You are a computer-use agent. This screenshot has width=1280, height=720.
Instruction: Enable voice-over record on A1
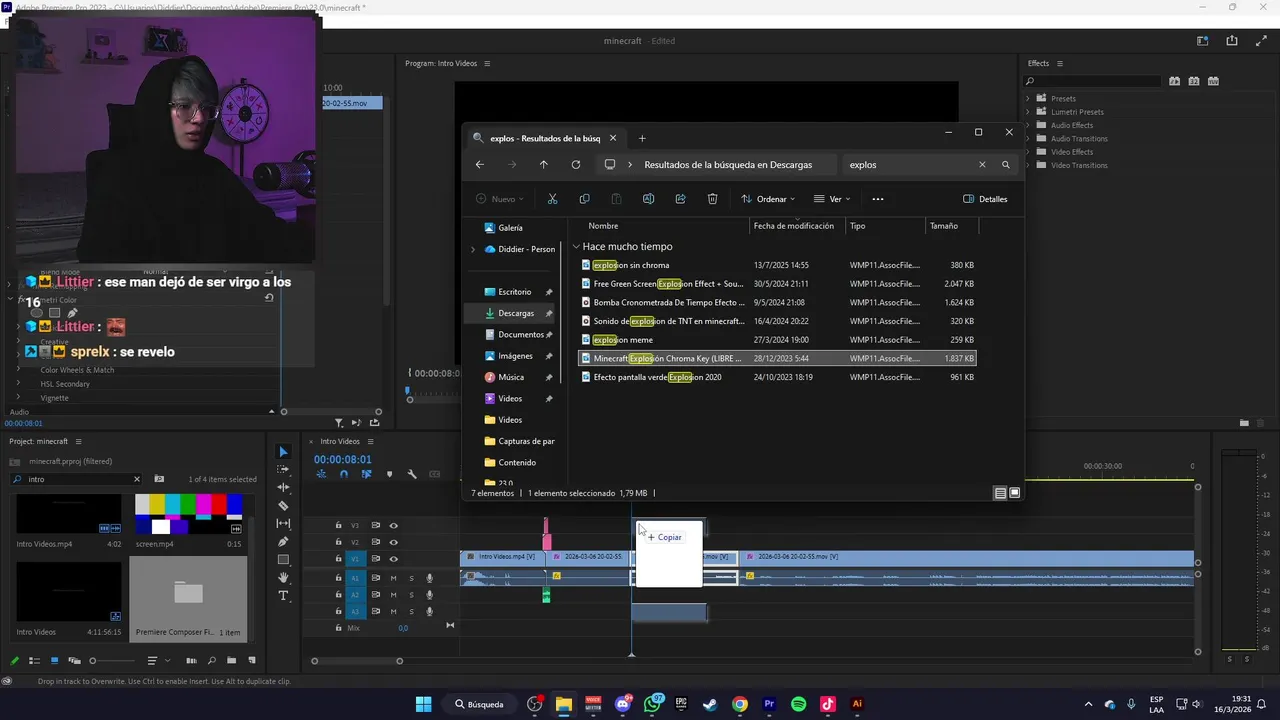point(430,578)
